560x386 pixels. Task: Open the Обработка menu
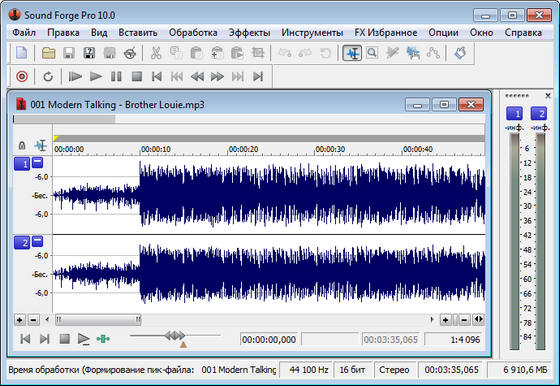pos(193,32)
